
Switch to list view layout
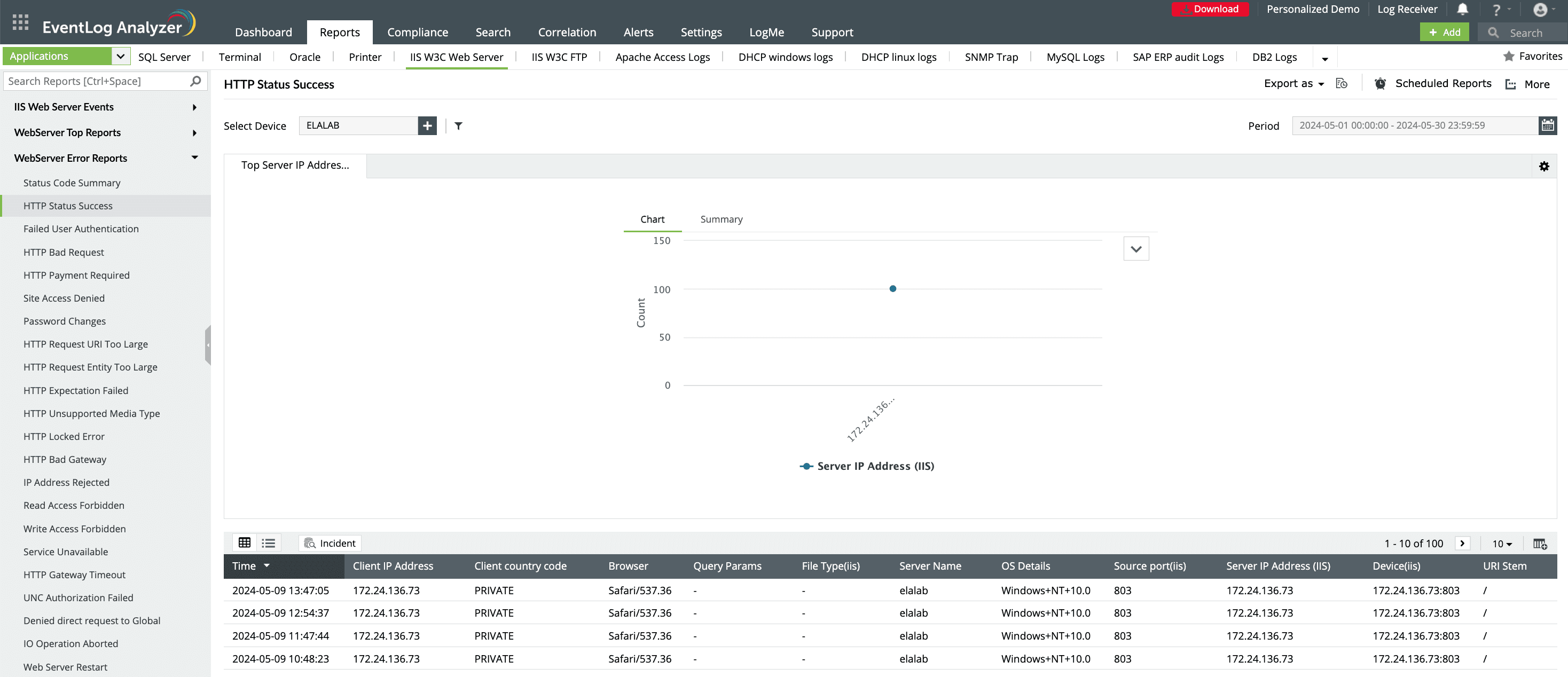point(269,543)
